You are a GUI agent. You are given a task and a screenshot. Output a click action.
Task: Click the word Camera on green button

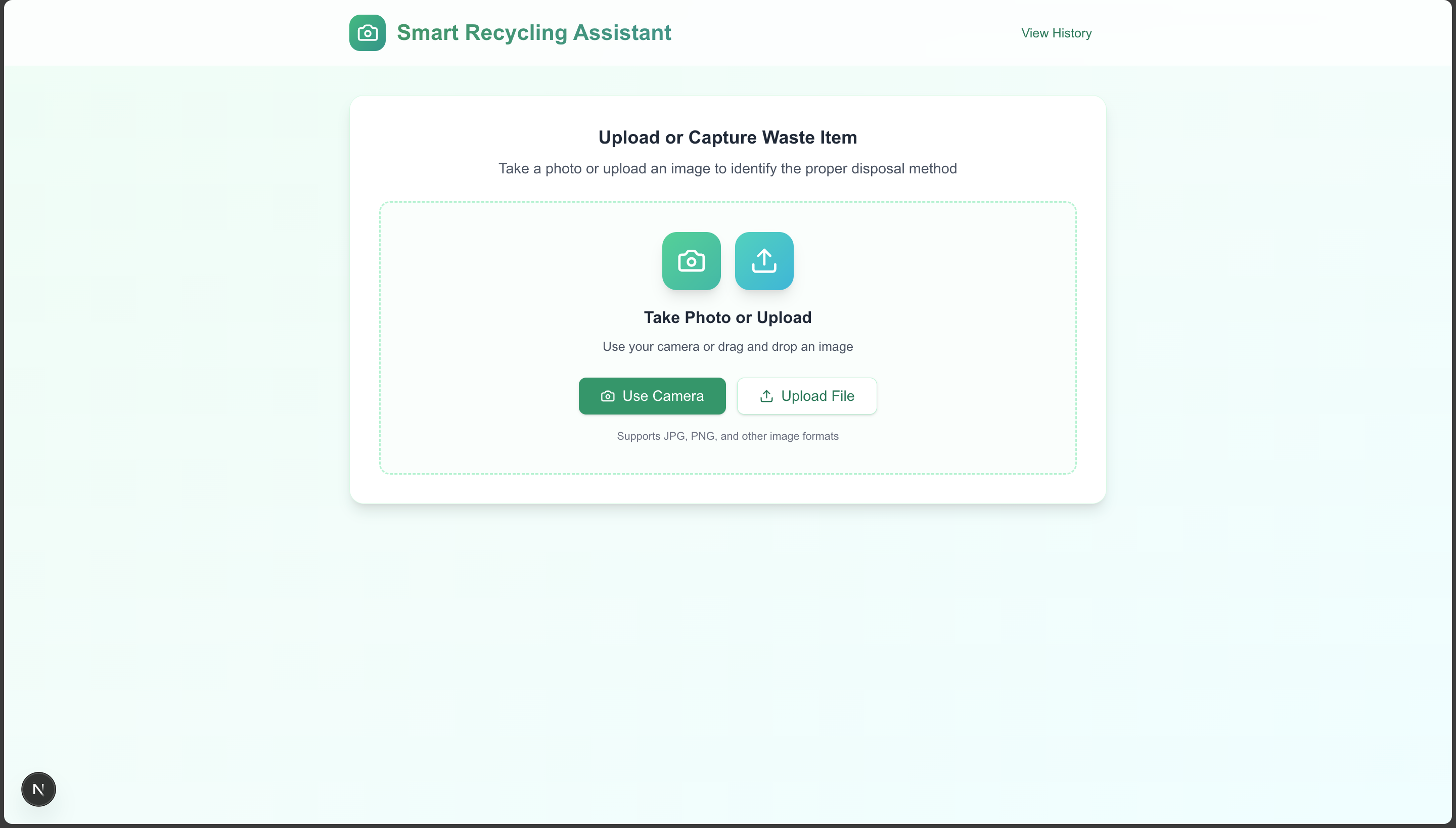(677, 396)
